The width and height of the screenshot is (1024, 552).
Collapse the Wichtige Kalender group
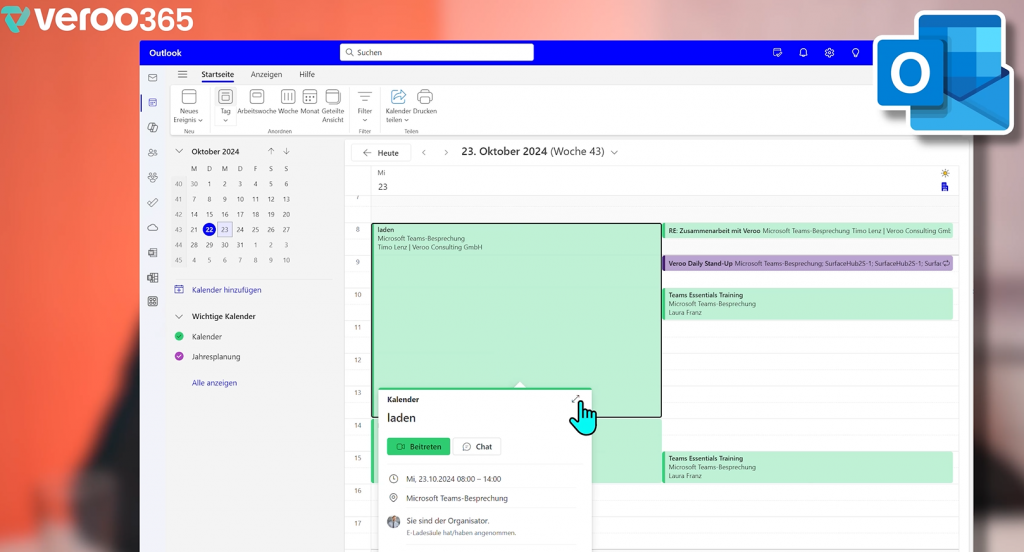click(179, 316)
